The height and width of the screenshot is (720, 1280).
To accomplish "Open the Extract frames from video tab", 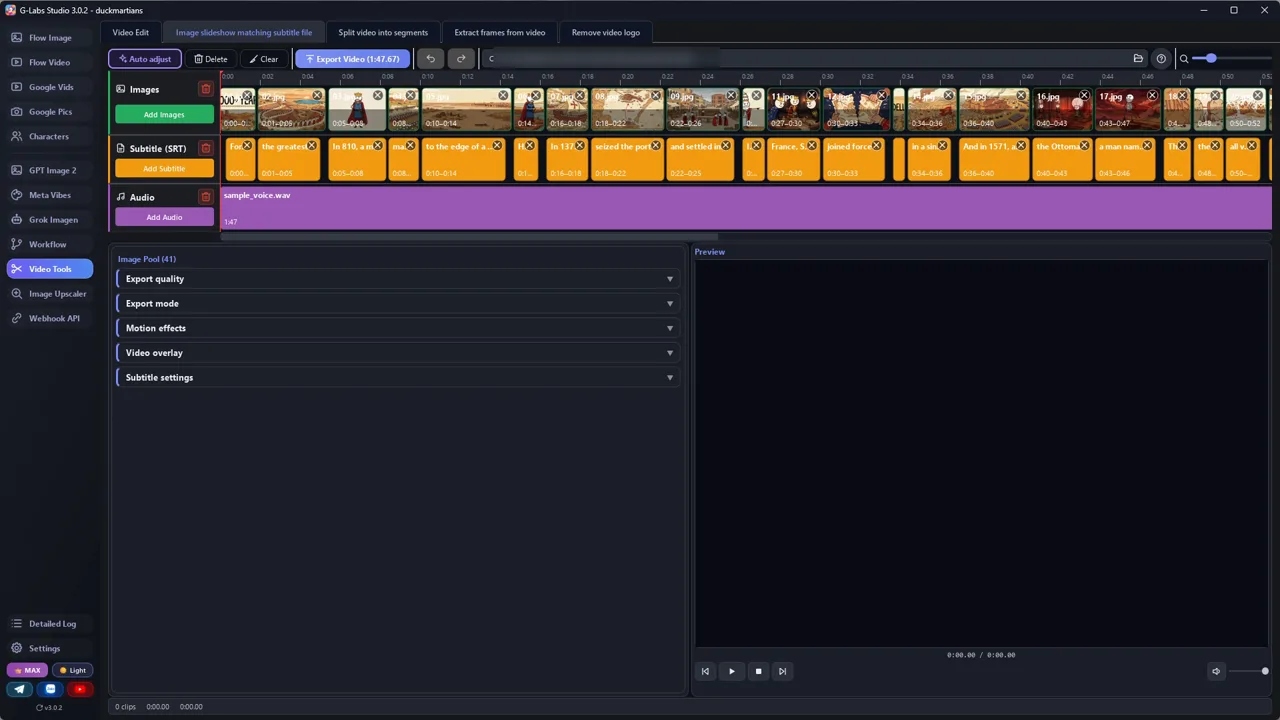I will 500,33.
